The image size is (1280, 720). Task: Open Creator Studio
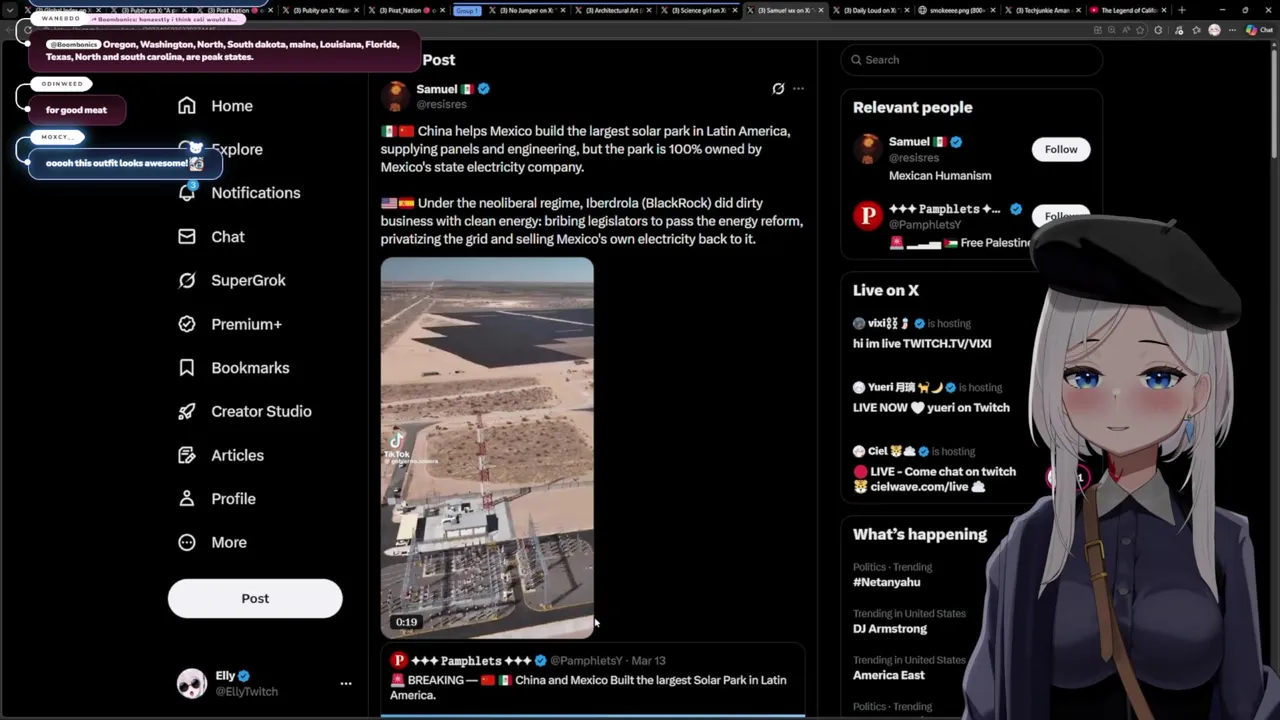[244, 411]
